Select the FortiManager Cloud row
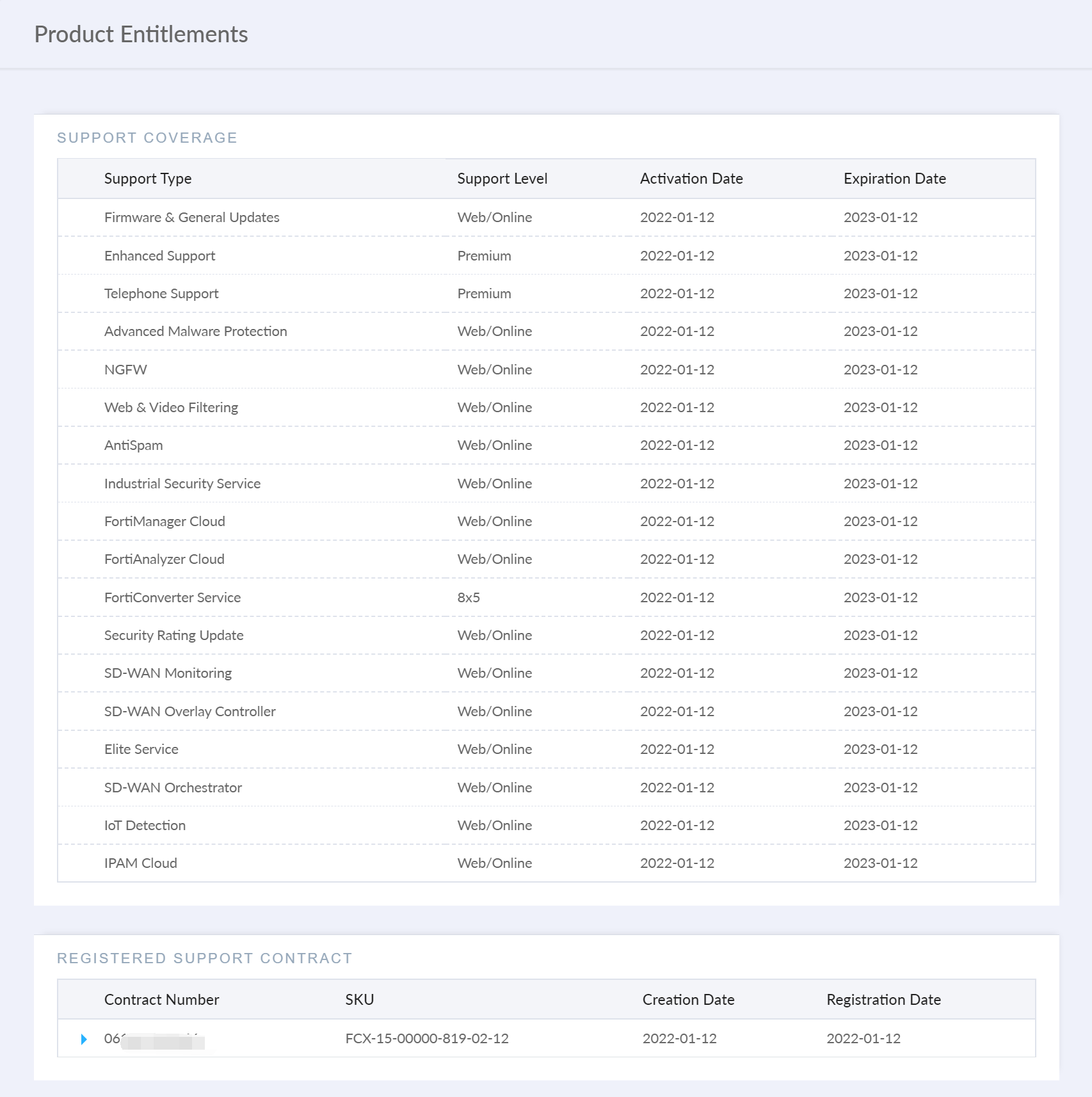Image resolution: width=1092 pixels, height=1097 pixels. point(165,522)
